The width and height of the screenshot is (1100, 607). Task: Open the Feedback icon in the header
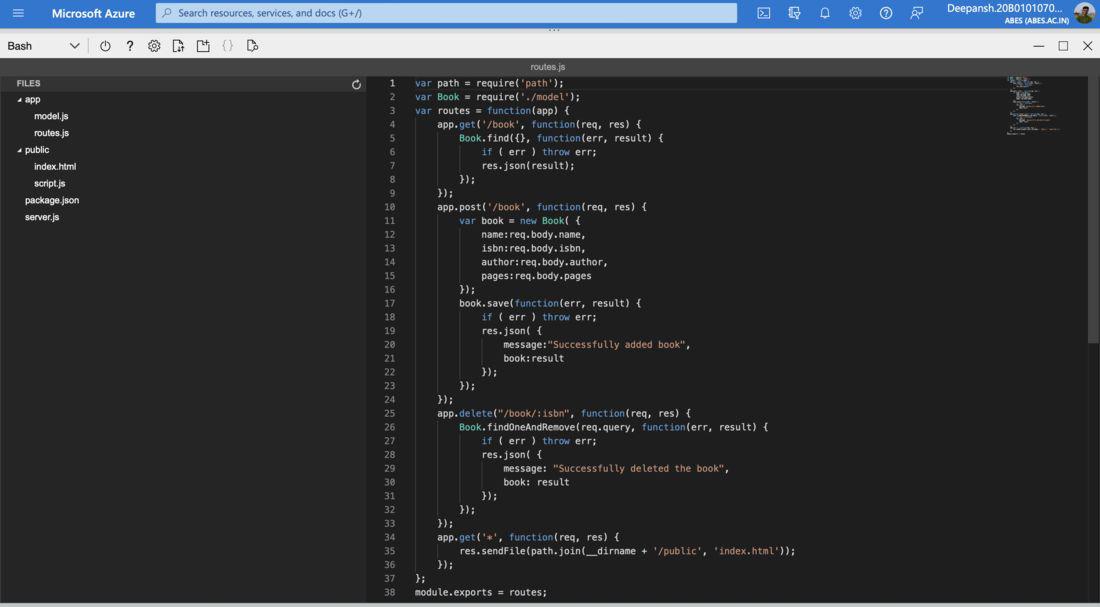pos(916,13)
